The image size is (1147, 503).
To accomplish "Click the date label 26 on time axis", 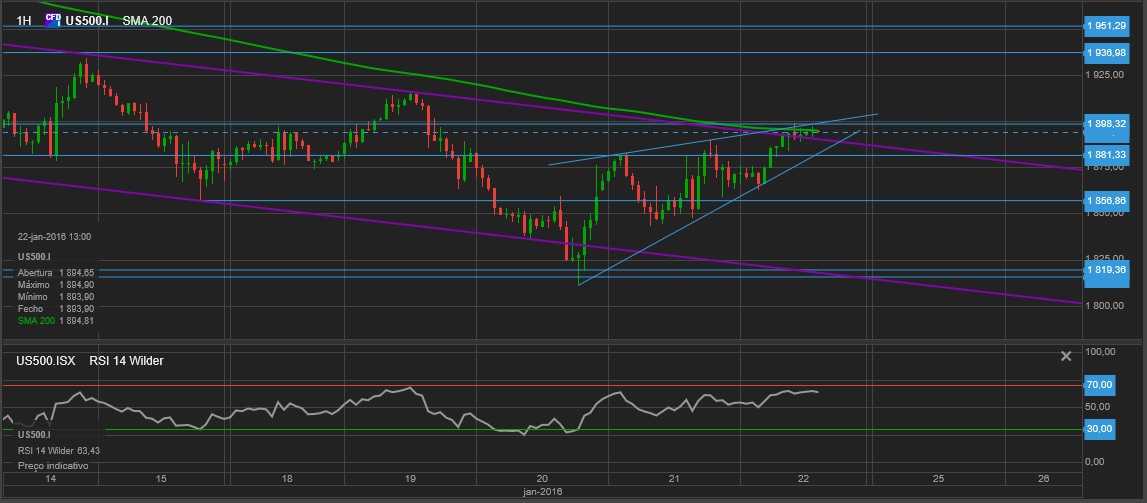I will pos(1044,479).
